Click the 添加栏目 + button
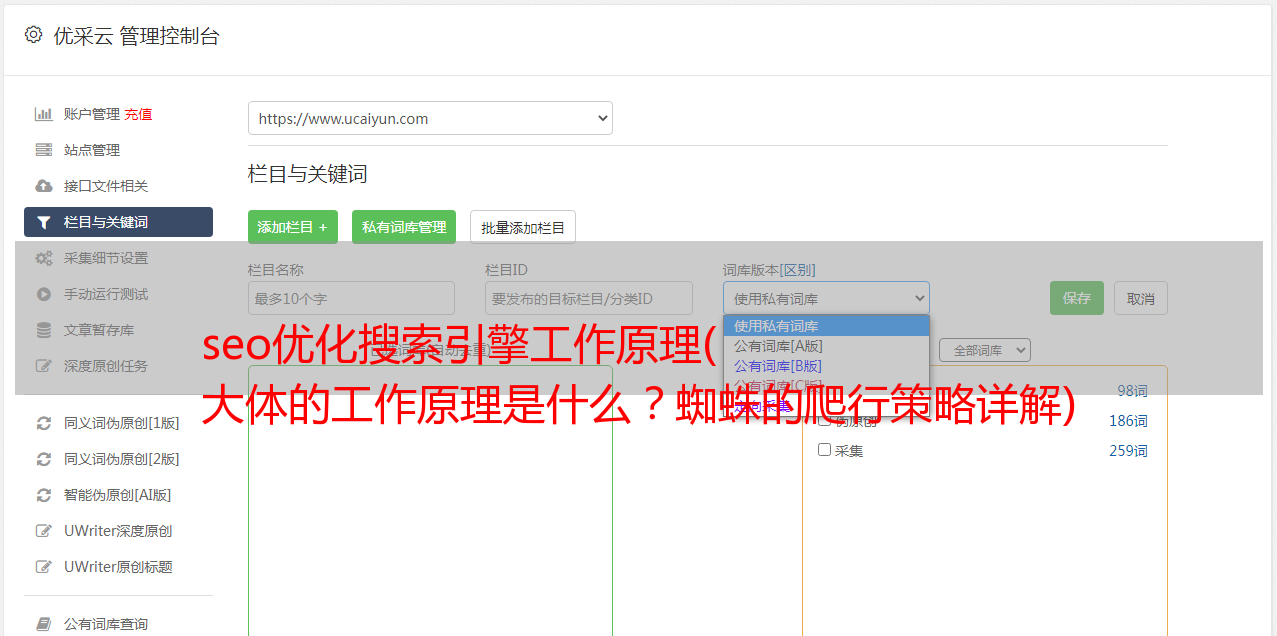The width and height of the screenshot is (1277, 636). tap(293, 227)
